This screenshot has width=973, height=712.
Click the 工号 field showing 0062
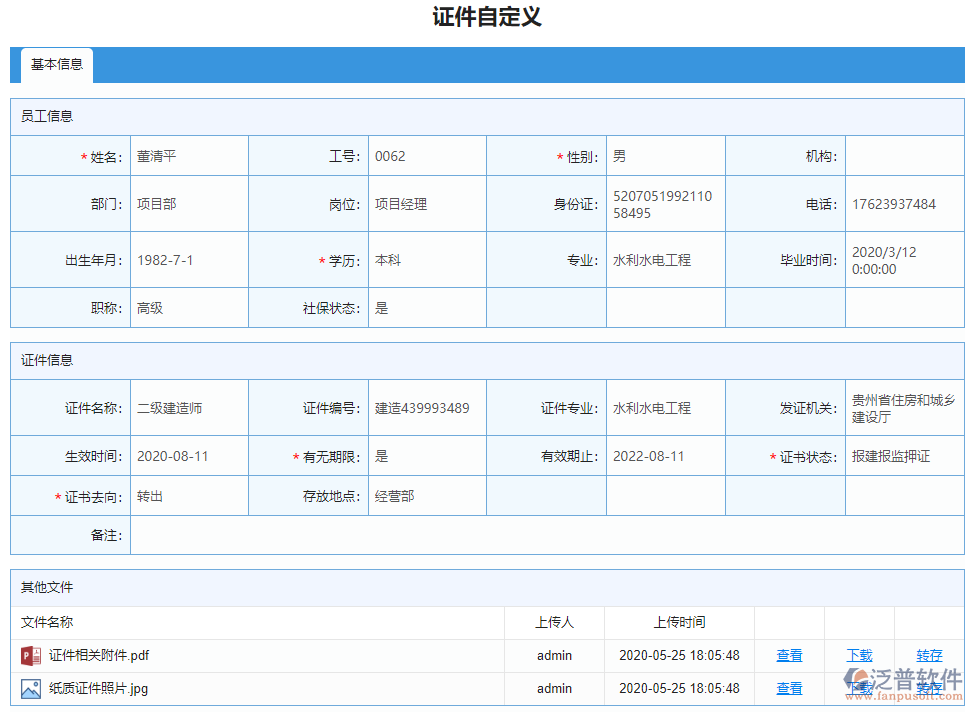point(427,156)
